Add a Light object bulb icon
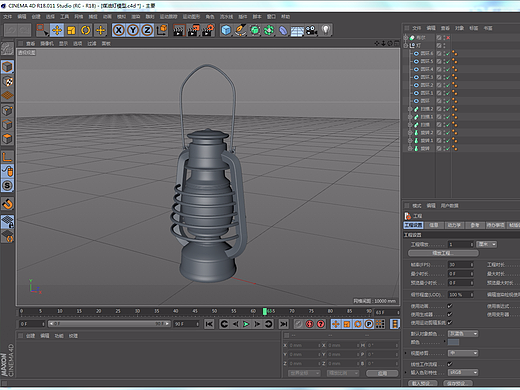The width and height of the screenshot is (520, 390). point(326,30)
